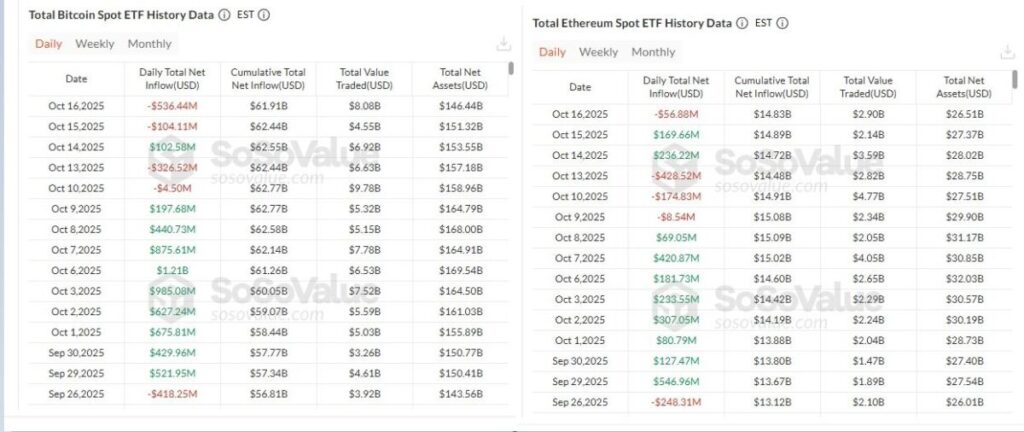Click Ethereum Cumulative Total Net Inflow header
Viewport: 1024px width, 432px height.
pos(771,87)
